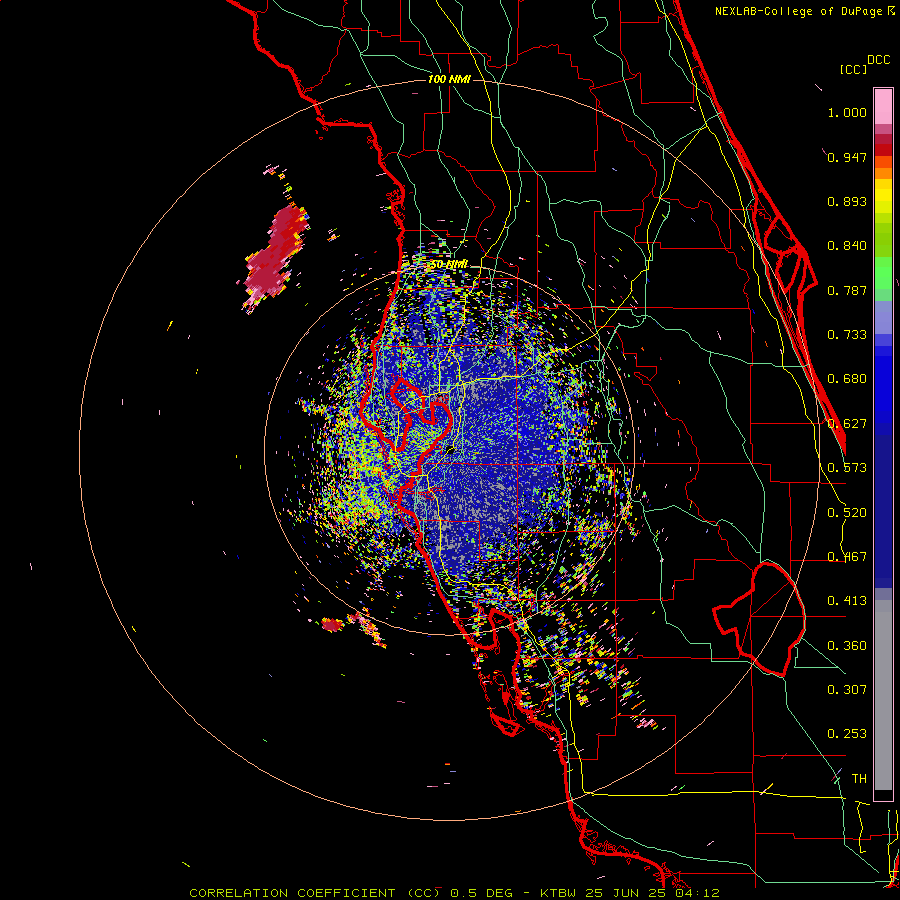Select the 0.680 scale value
Image resolution: width=900 pixels, height=900 pixels.
click(x=847, y=379)
